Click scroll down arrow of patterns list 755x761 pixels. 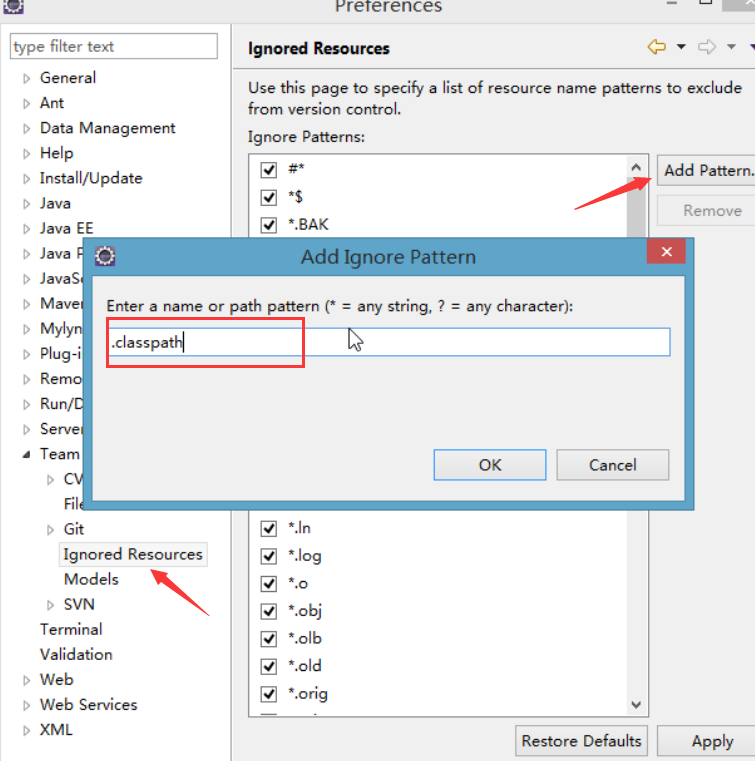point(636,705)
